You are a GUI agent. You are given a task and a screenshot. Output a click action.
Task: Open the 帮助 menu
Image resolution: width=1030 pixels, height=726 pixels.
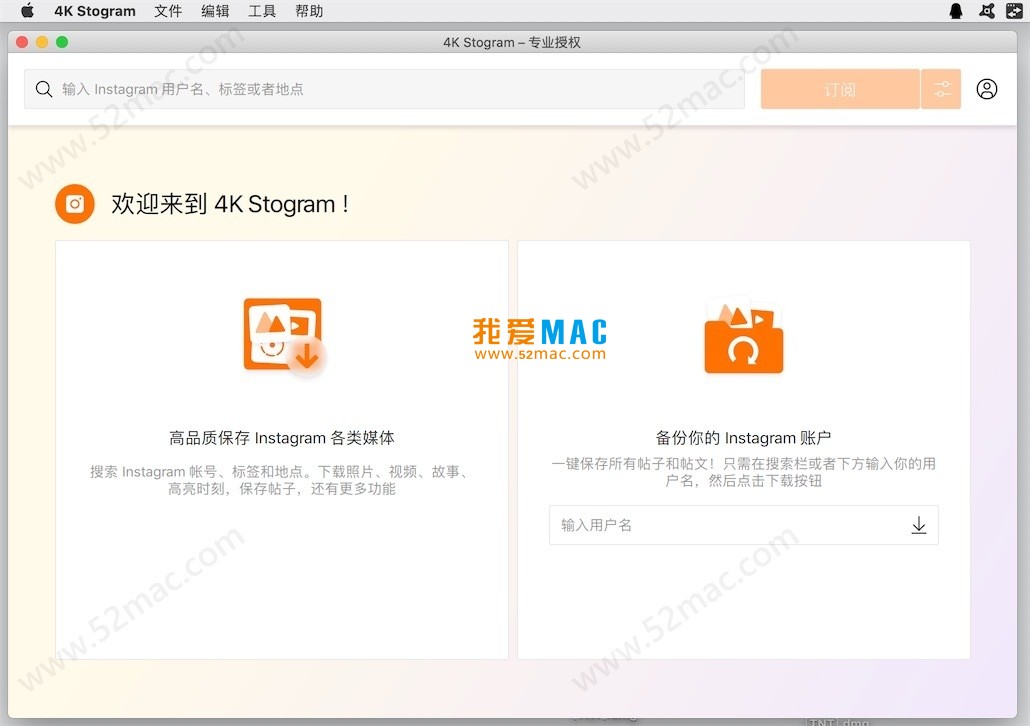309,11
